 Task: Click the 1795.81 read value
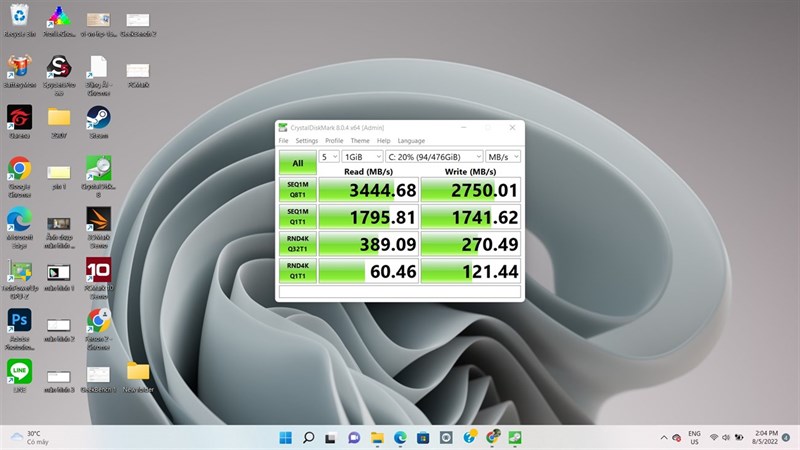point(368,217)
